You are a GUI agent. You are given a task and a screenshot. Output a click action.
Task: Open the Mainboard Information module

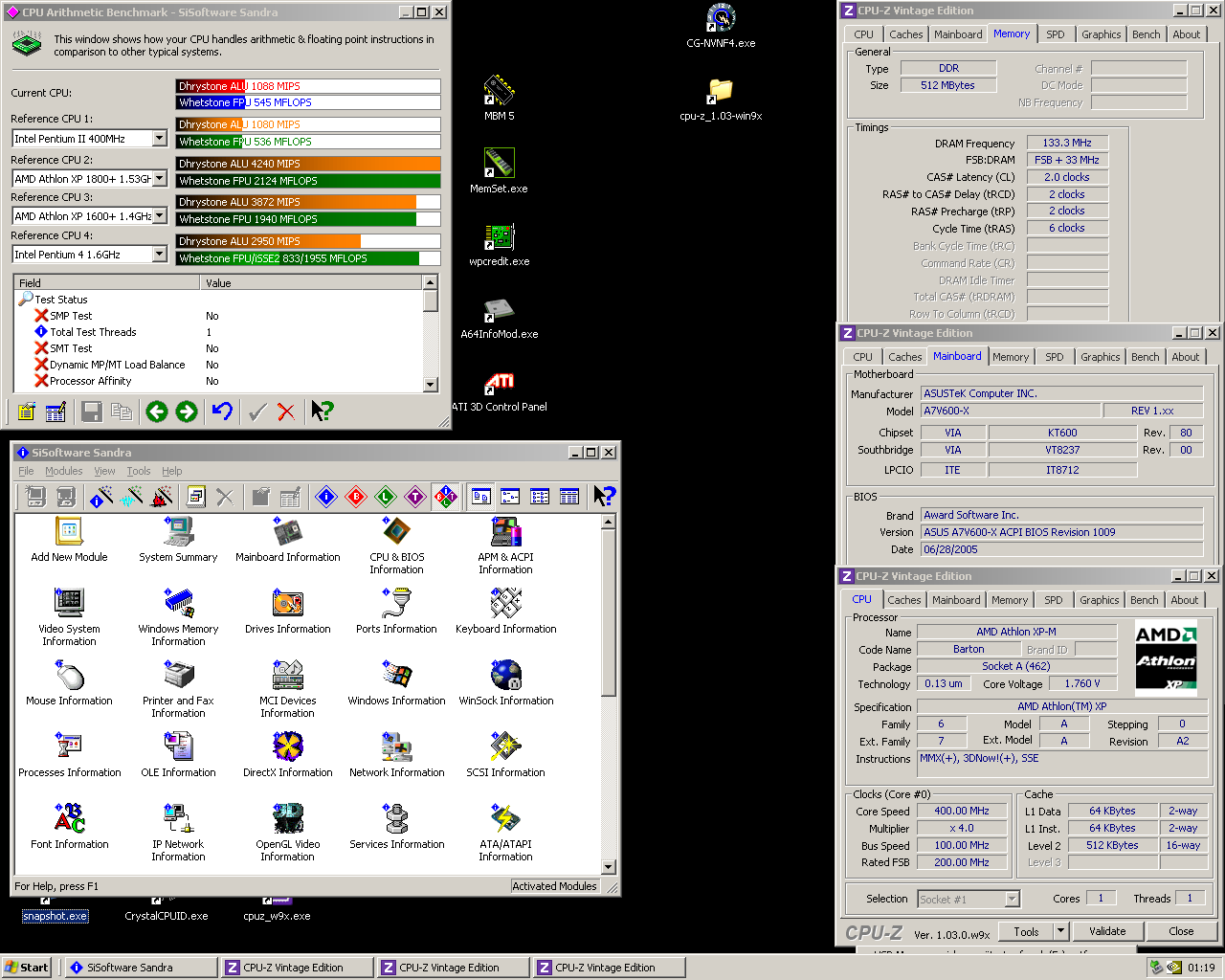[288, 540]
